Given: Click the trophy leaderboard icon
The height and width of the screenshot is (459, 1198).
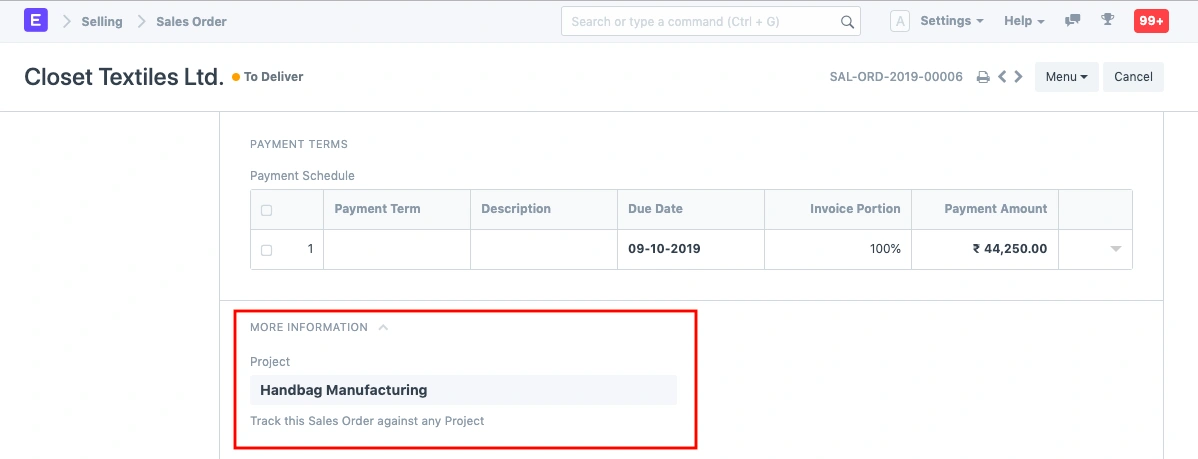Looking at the screenshot, I should 1107,21.
